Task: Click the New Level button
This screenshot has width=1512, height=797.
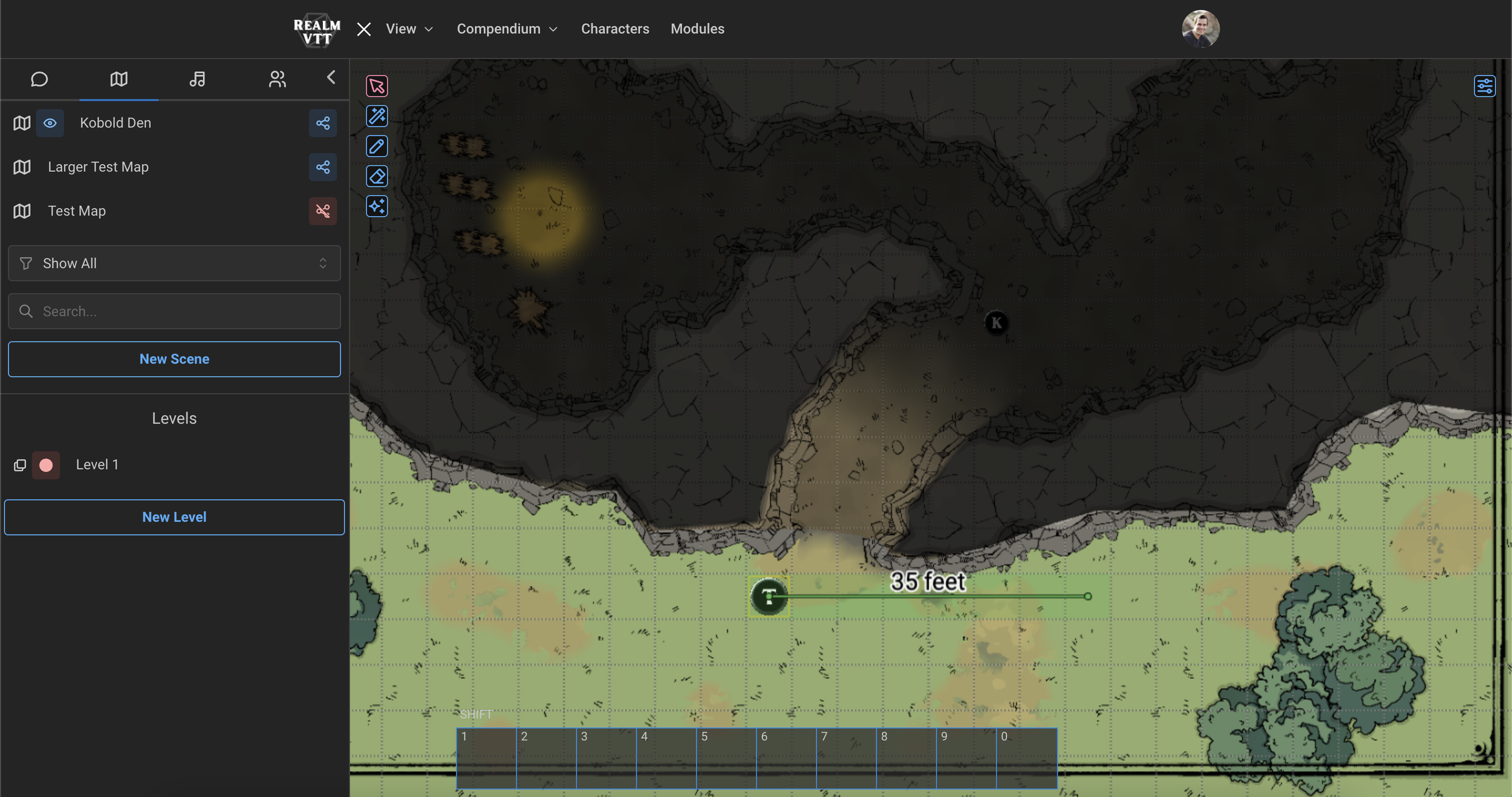Action: pyautogui.click(x=174, y=517)
